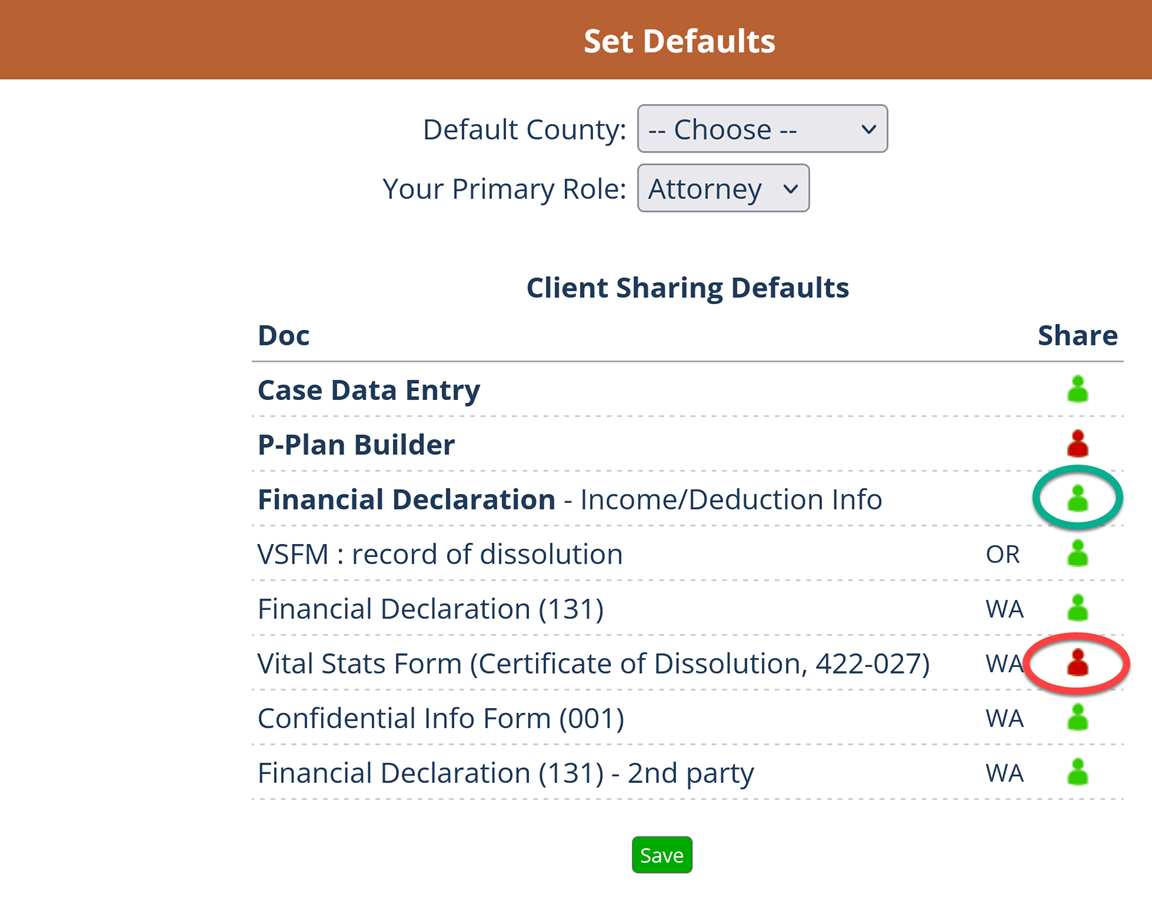Click the Set Defaults title bar
The width and height of the screenshot is (1152, 899).
tap(679, 41)
